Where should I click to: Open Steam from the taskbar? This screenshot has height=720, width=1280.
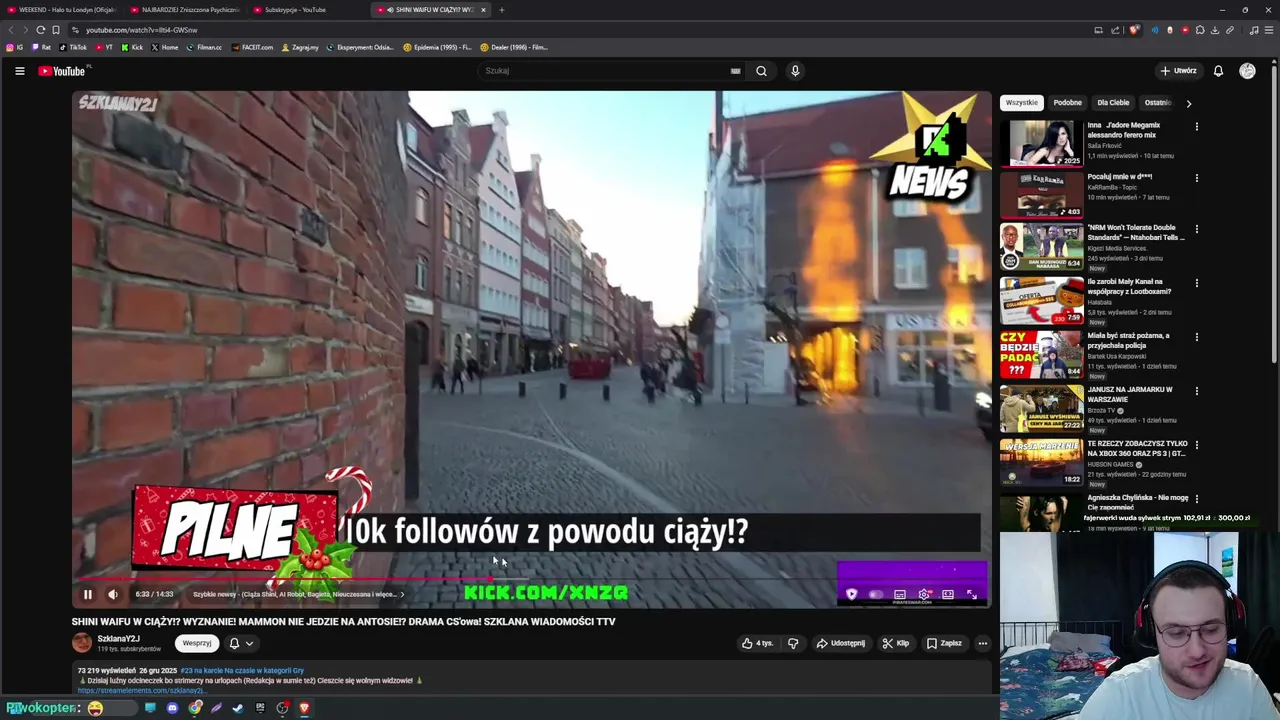click(238, 708)
